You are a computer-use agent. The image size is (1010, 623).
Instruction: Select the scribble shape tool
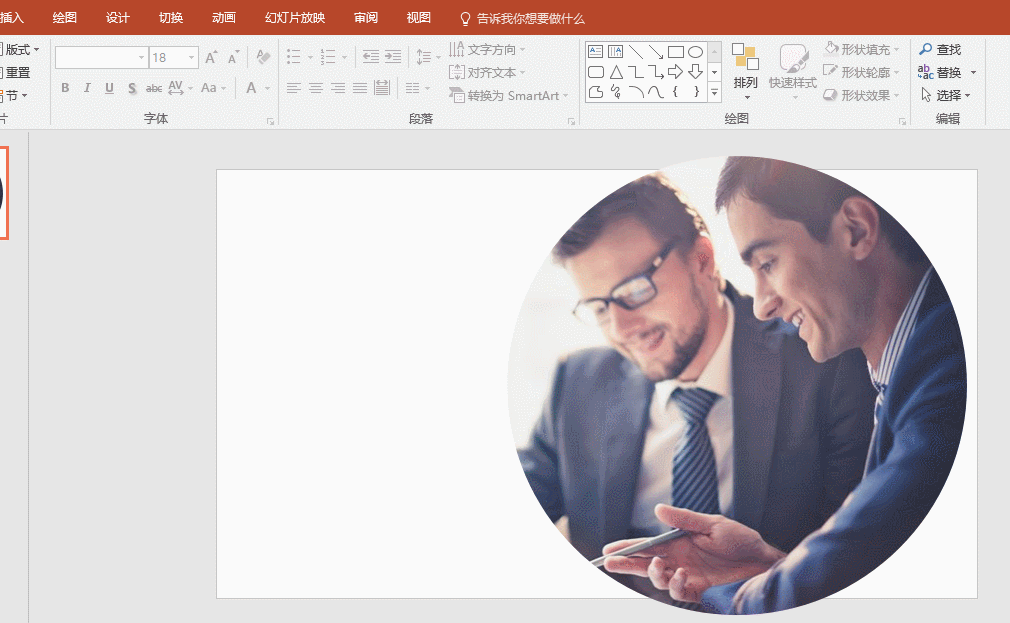616,92
